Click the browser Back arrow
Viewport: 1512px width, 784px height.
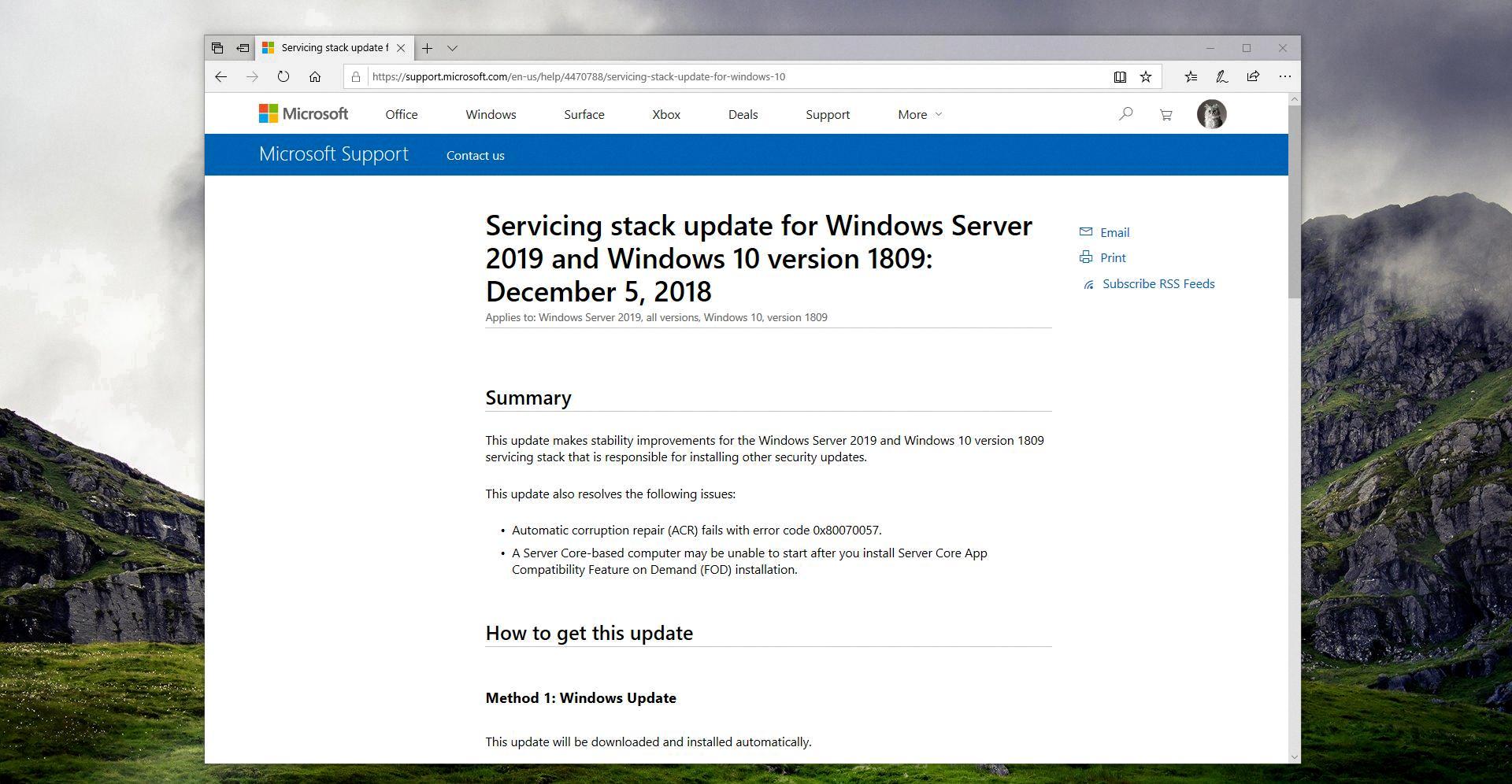(x=220, y=76)
